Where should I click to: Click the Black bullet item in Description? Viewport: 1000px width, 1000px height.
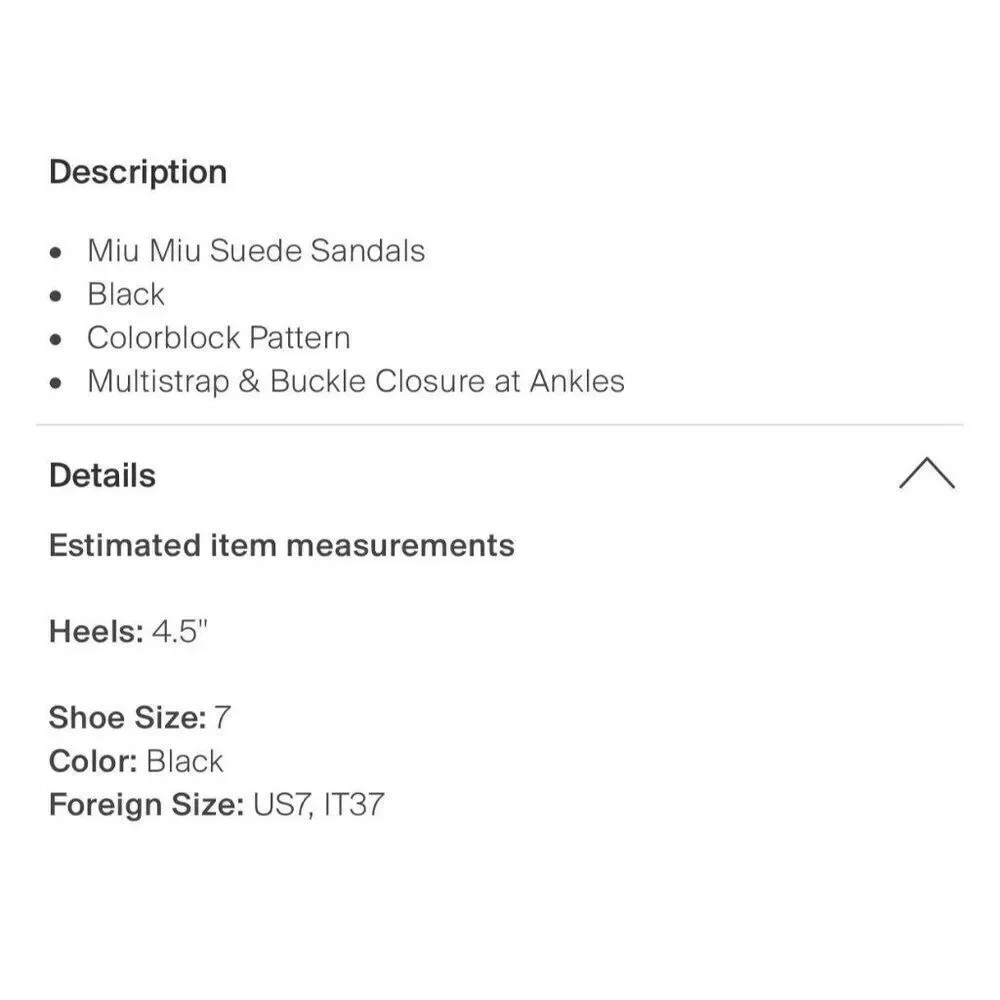[126, 295]
